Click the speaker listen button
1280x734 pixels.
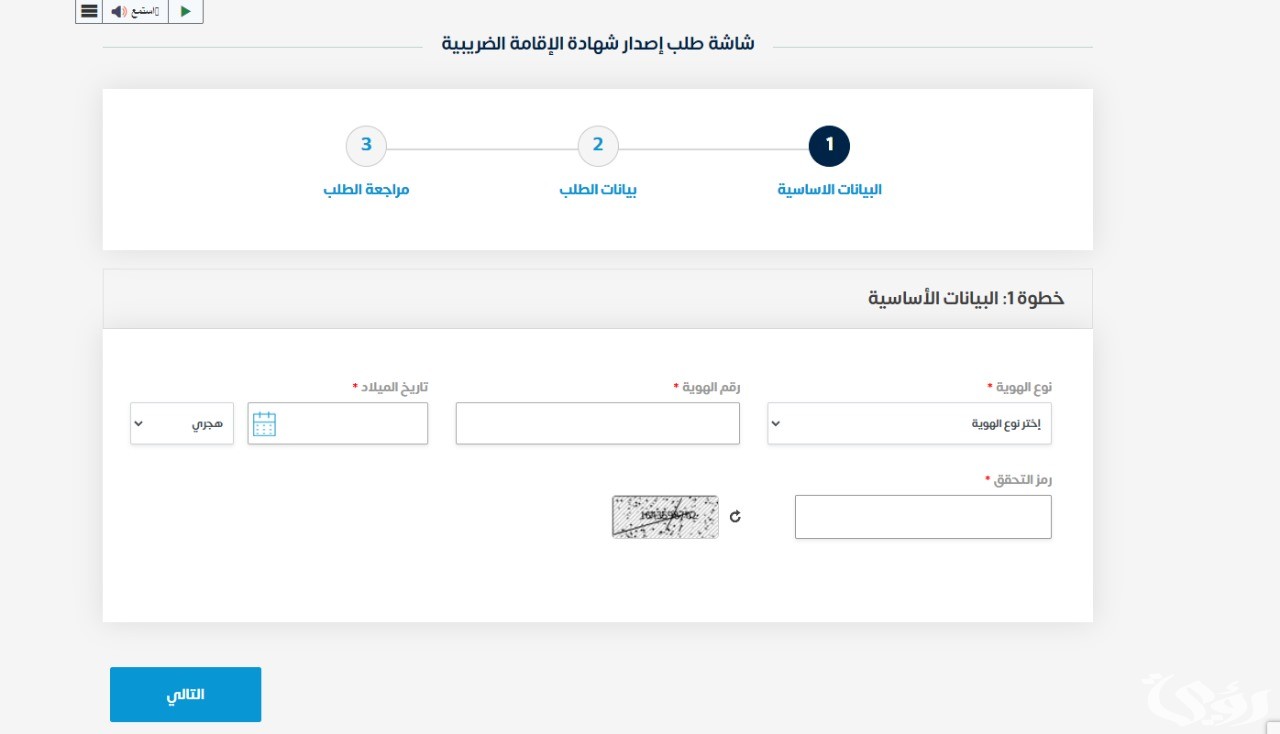pos(135,11)
